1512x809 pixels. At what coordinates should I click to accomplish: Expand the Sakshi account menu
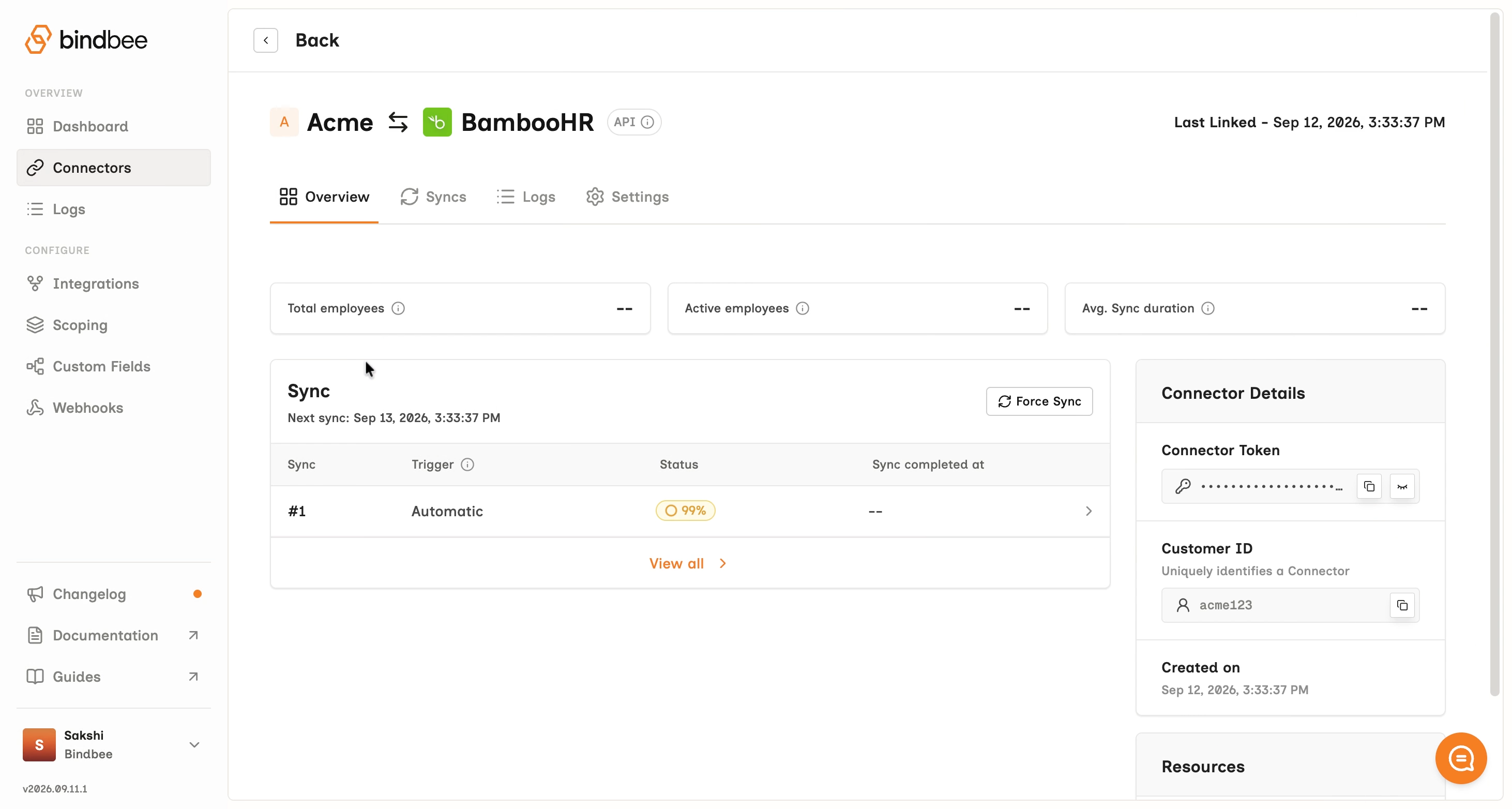pyautogui.click(x=194, y=745)
